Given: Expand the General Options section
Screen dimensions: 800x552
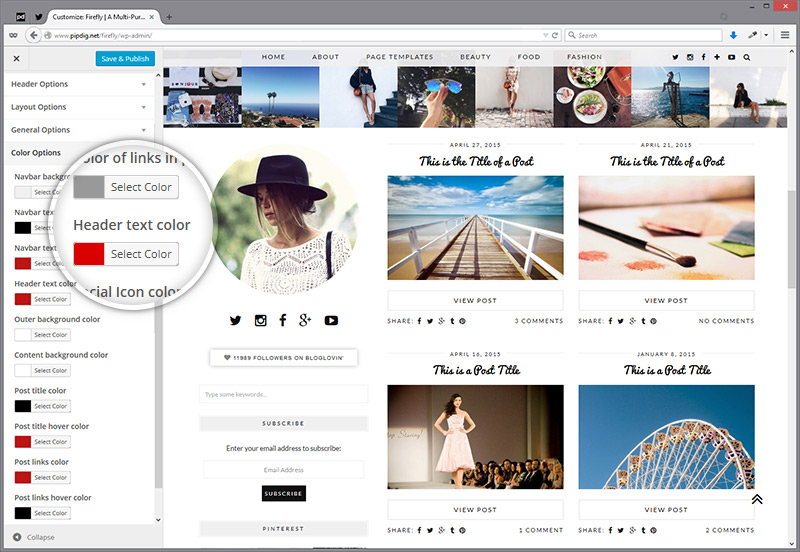Looking at the screenshot, I should click(x=79, y=130).
